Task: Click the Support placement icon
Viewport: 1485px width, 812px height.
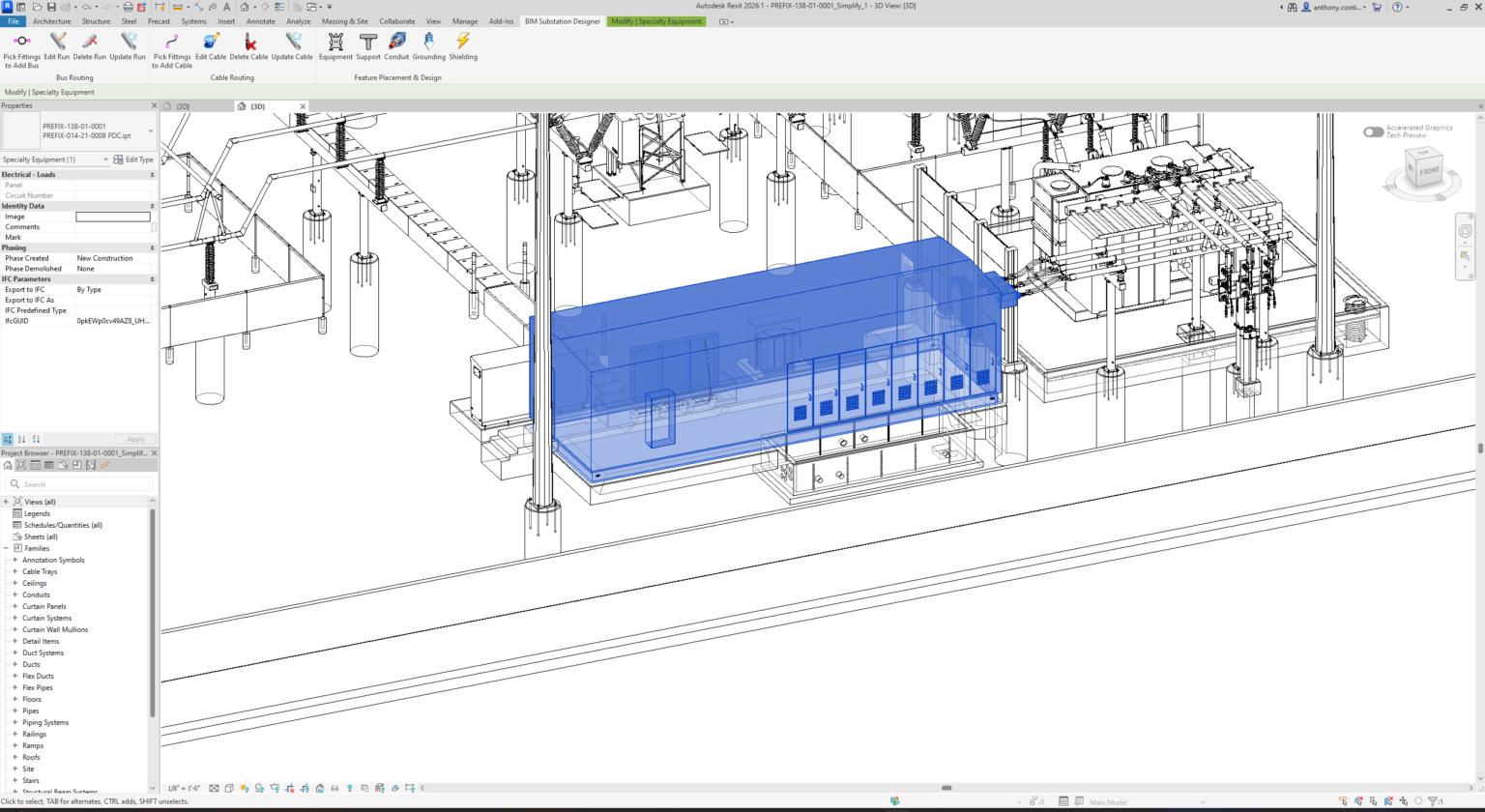Action: click(368, 42)
